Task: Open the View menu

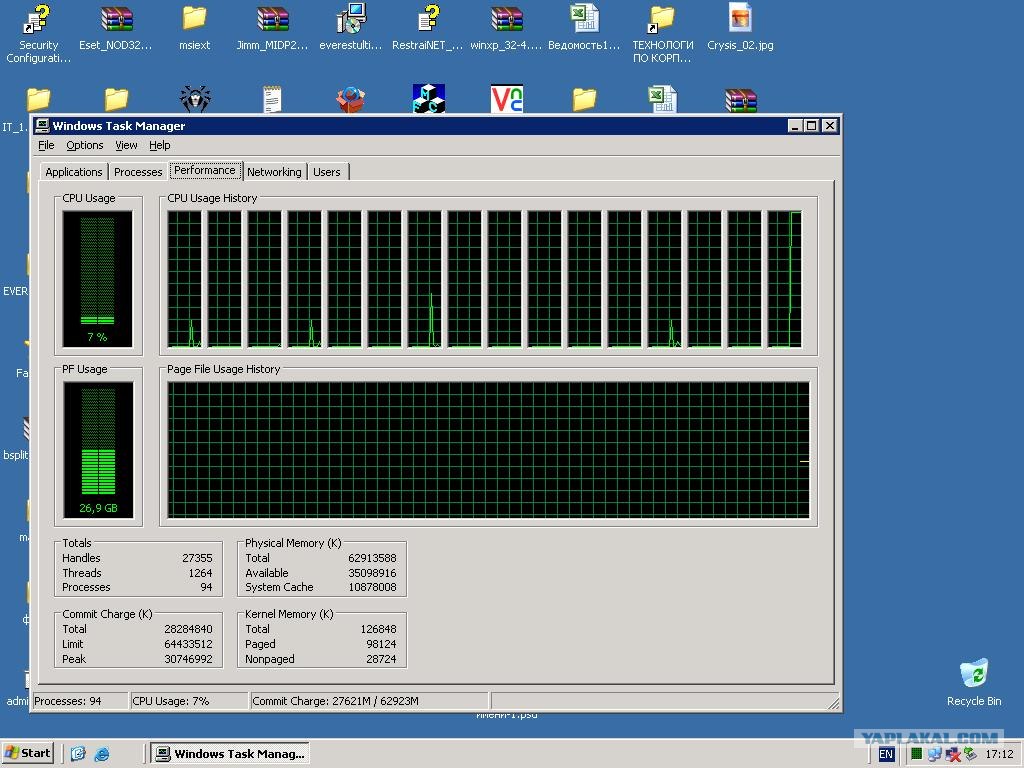Action: point(126,145)
